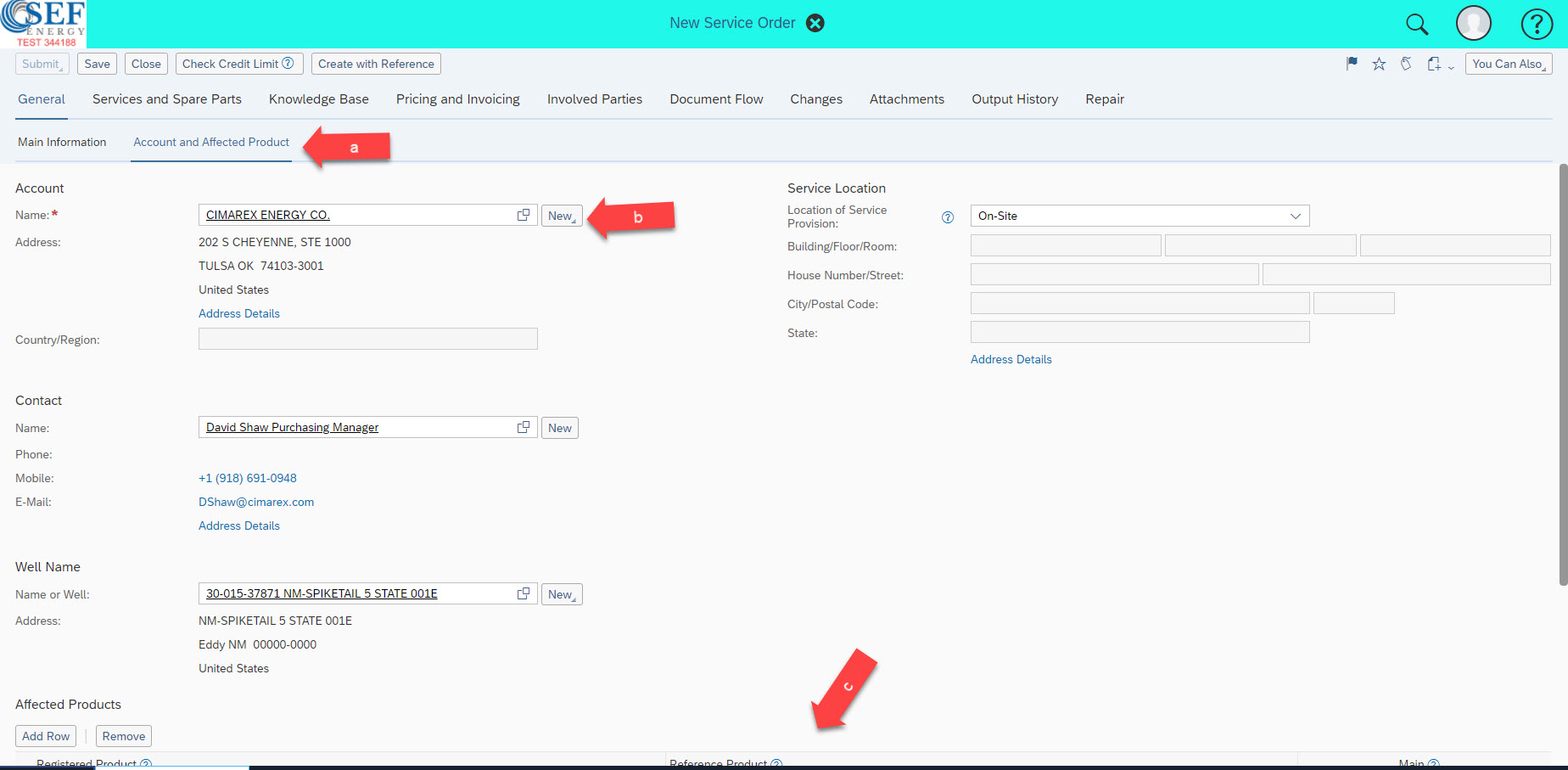Open value help icon for Contact Name
Viewport: 1568px width, 770px height.
(524, 427)
